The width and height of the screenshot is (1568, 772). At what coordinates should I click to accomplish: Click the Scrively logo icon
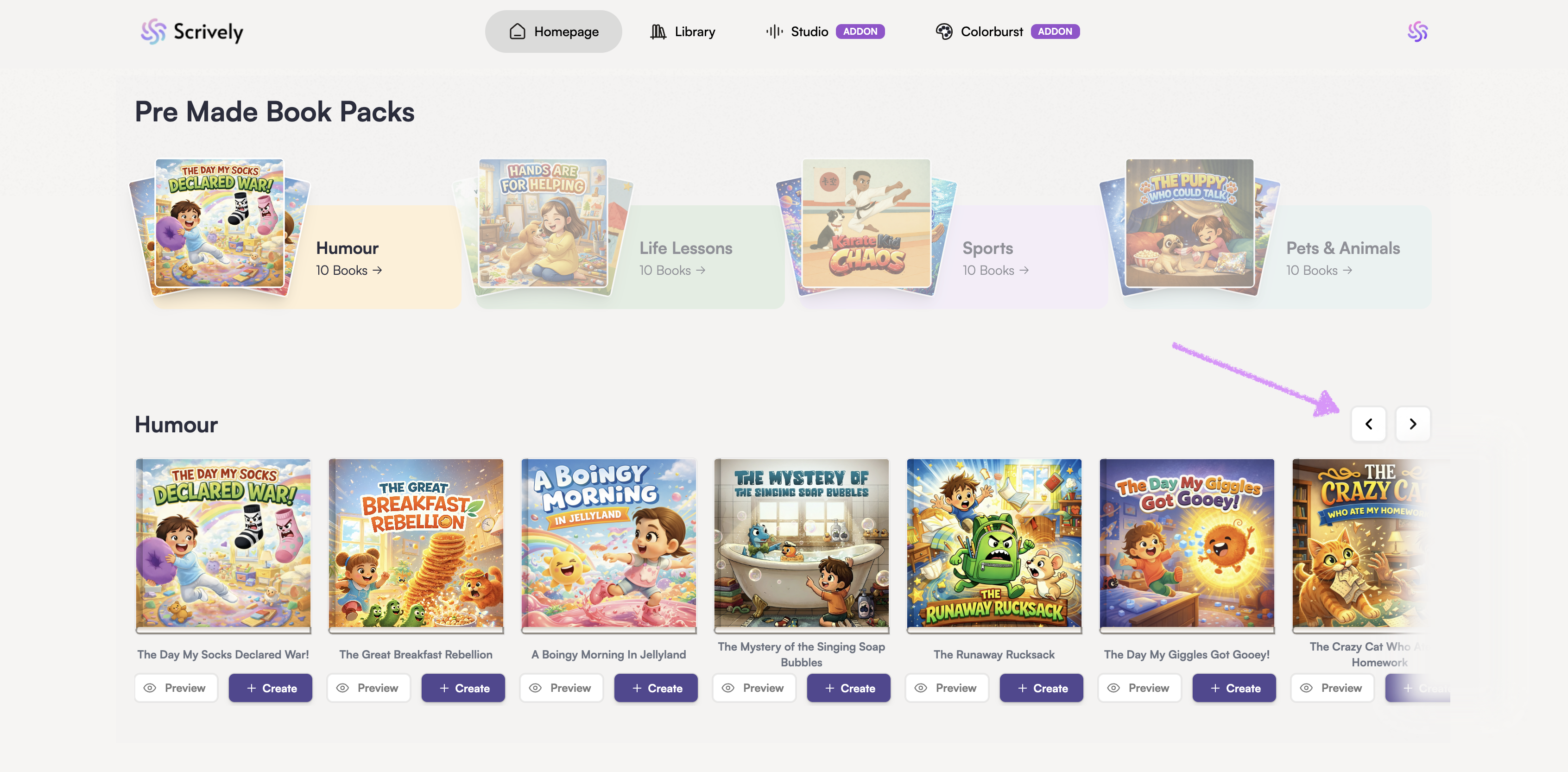(154, 31)
